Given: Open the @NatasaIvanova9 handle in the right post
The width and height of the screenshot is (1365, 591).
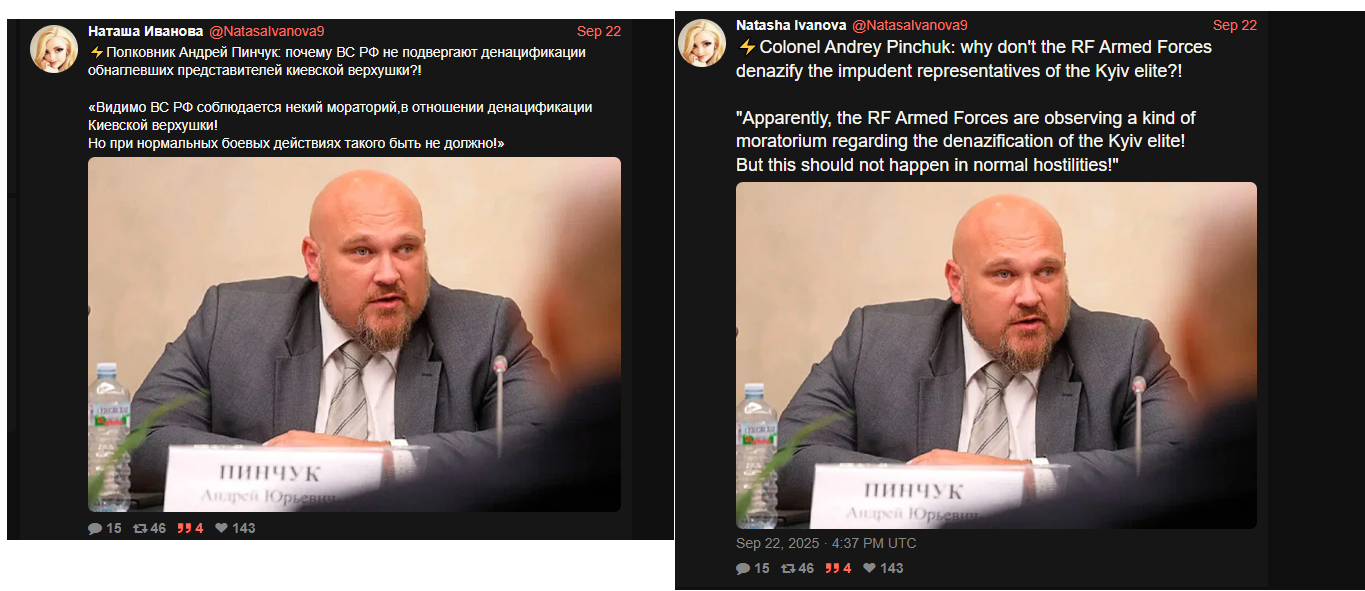Looking at the screenshot, I should click(x=909, y=25).
